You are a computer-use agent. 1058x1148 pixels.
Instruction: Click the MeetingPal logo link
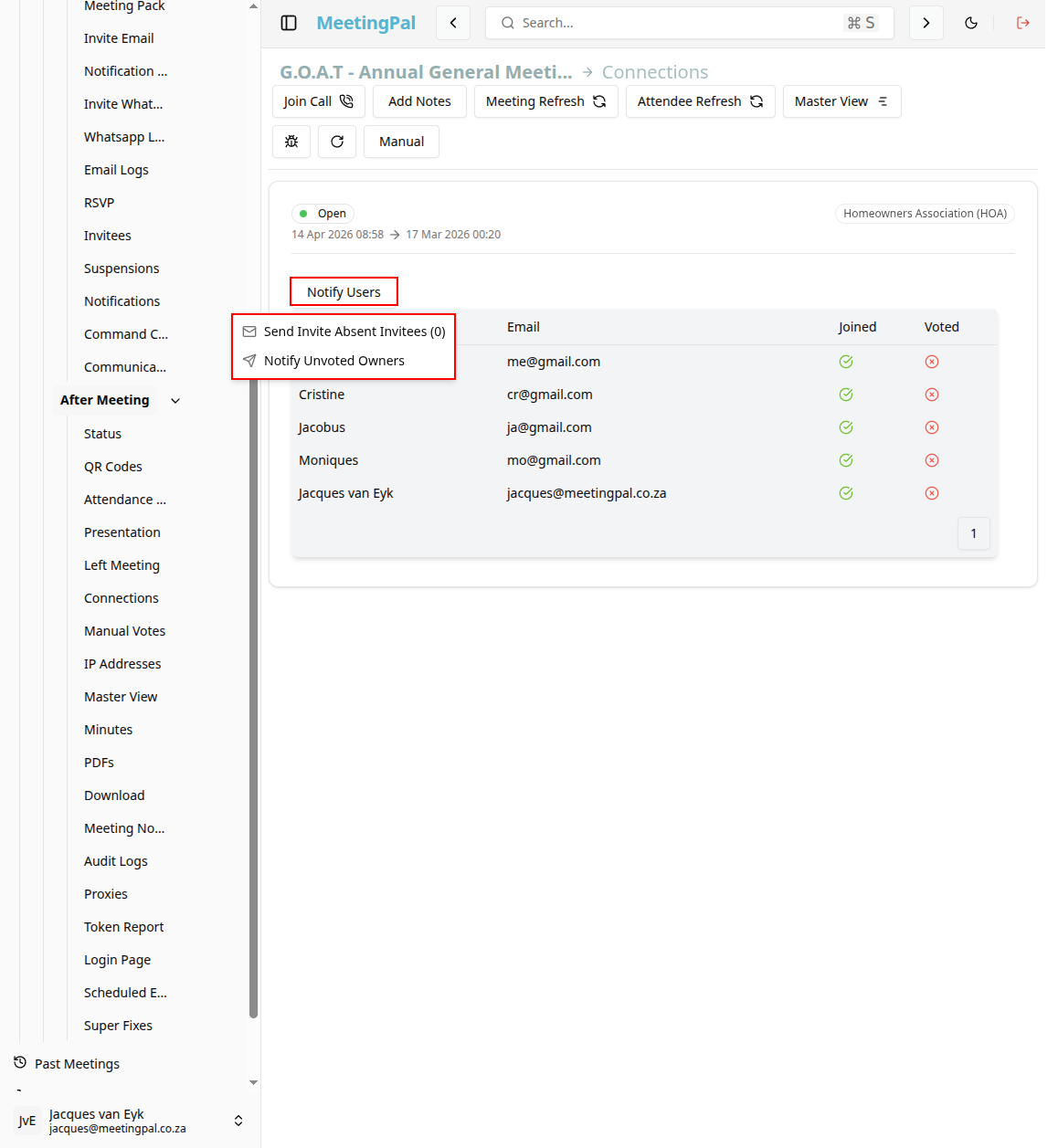pyautogui.click(x=365, y=23)
